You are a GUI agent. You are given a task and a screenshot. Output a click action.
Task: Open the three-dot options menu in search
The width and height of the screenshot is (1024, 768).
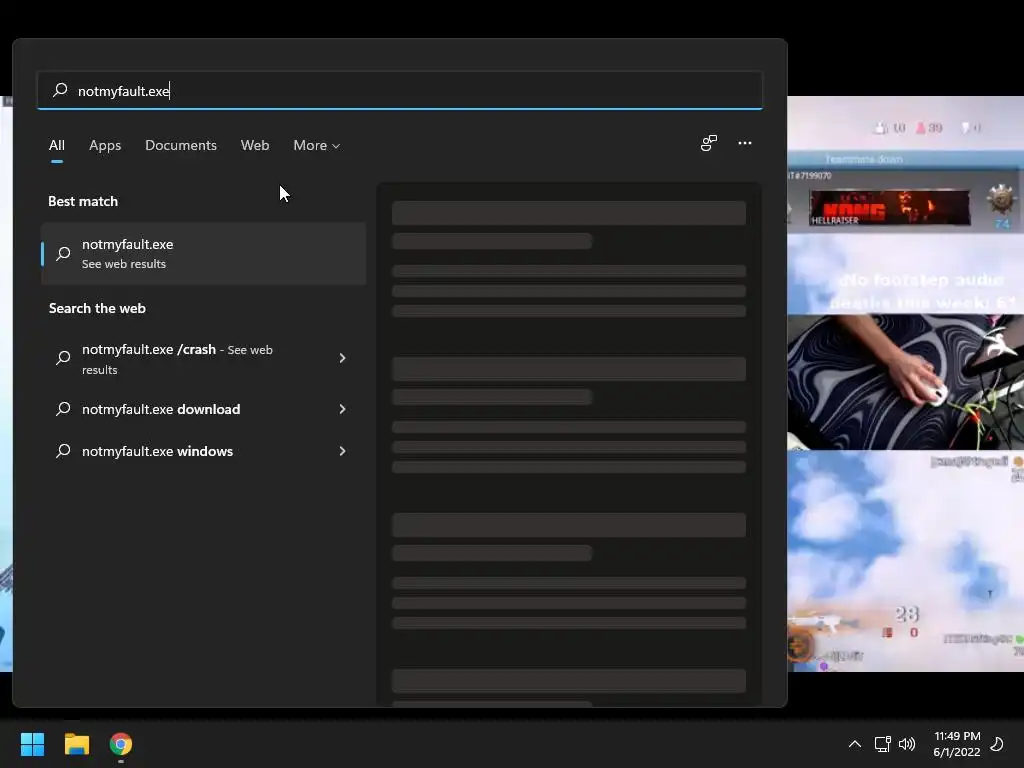[745, 143]
